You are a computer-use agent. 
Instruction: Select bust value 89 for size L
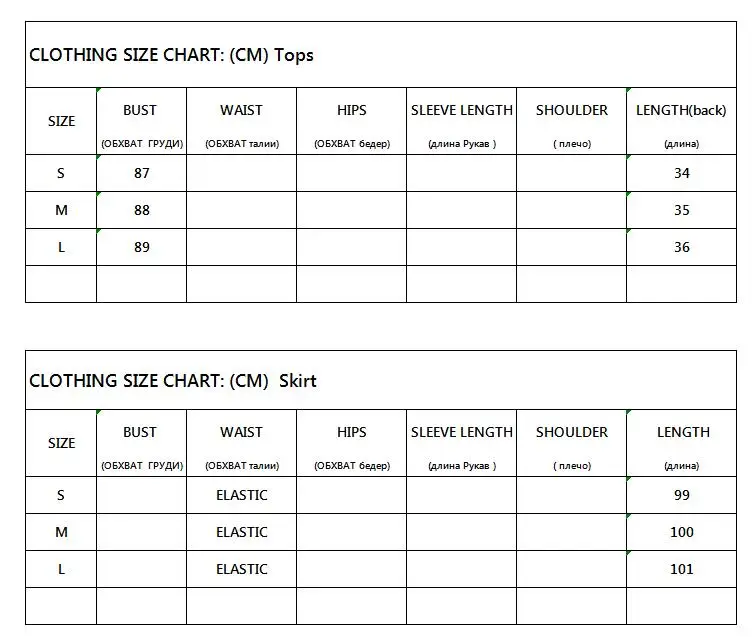[142, 247]
